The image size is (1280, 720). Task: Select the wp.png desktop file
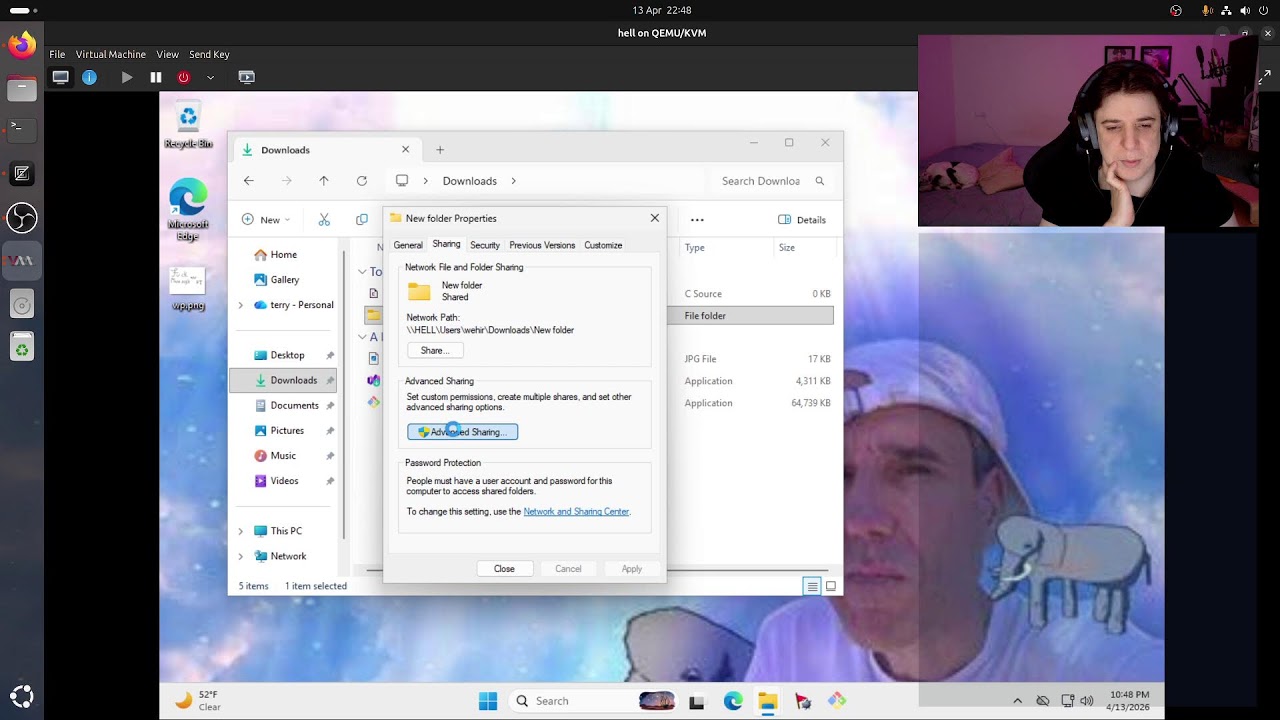coord(188,289)
